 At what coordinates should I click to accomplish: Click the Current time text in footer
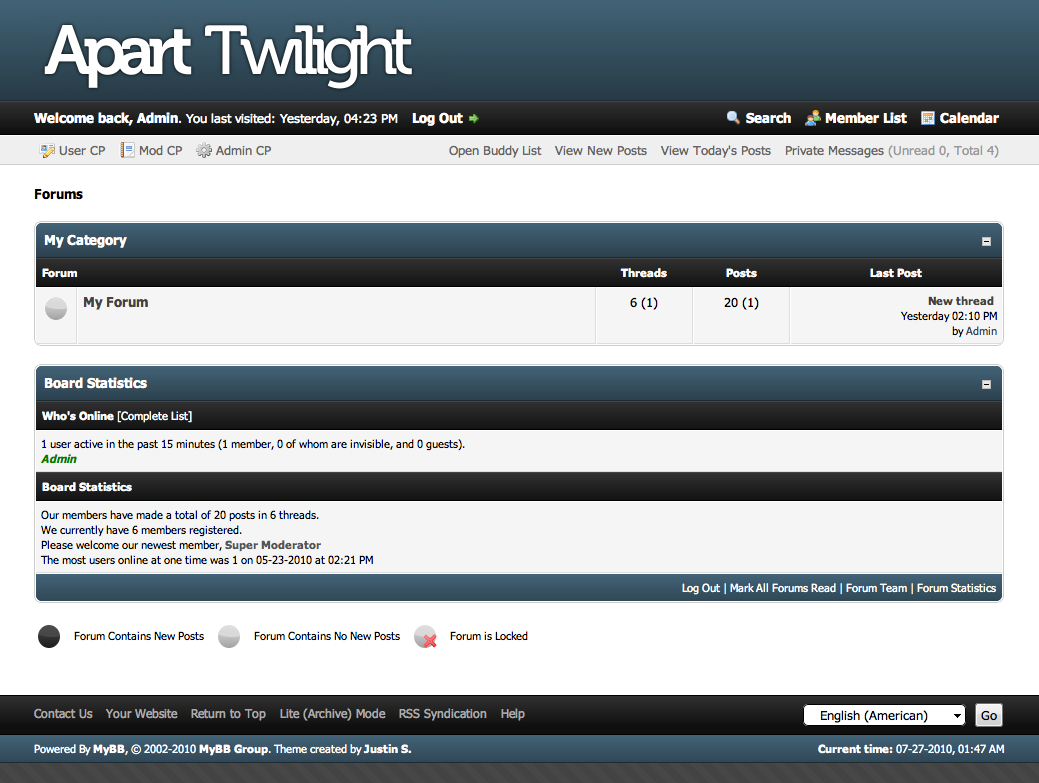[911, 749]
